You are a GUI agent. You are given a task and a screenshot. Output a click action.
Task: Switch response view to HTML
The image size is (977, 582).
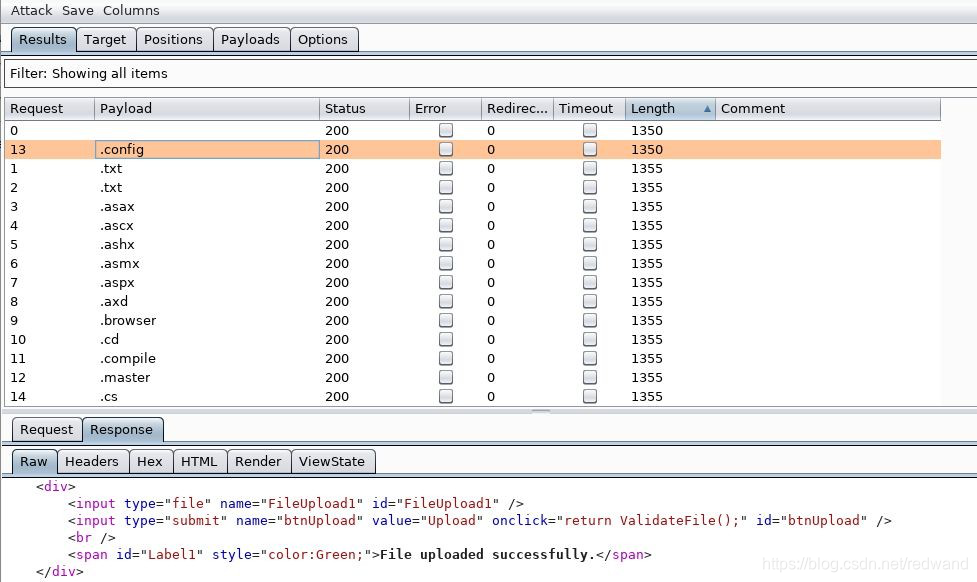pos(199,462)
